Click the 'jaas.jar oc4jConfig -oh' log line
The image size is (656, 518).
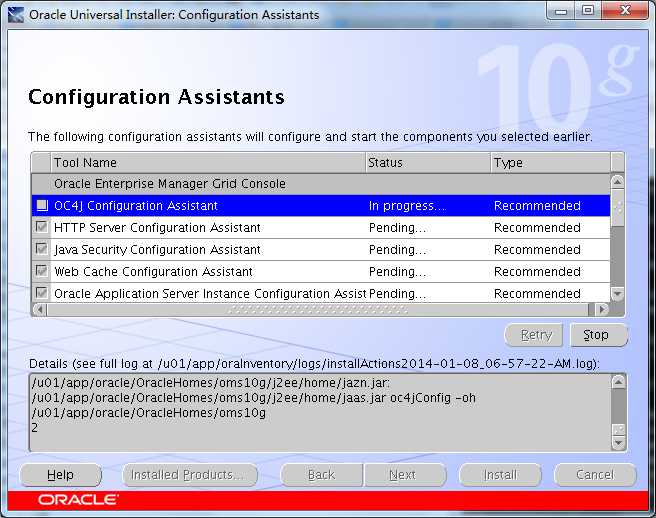click(254, 398)
